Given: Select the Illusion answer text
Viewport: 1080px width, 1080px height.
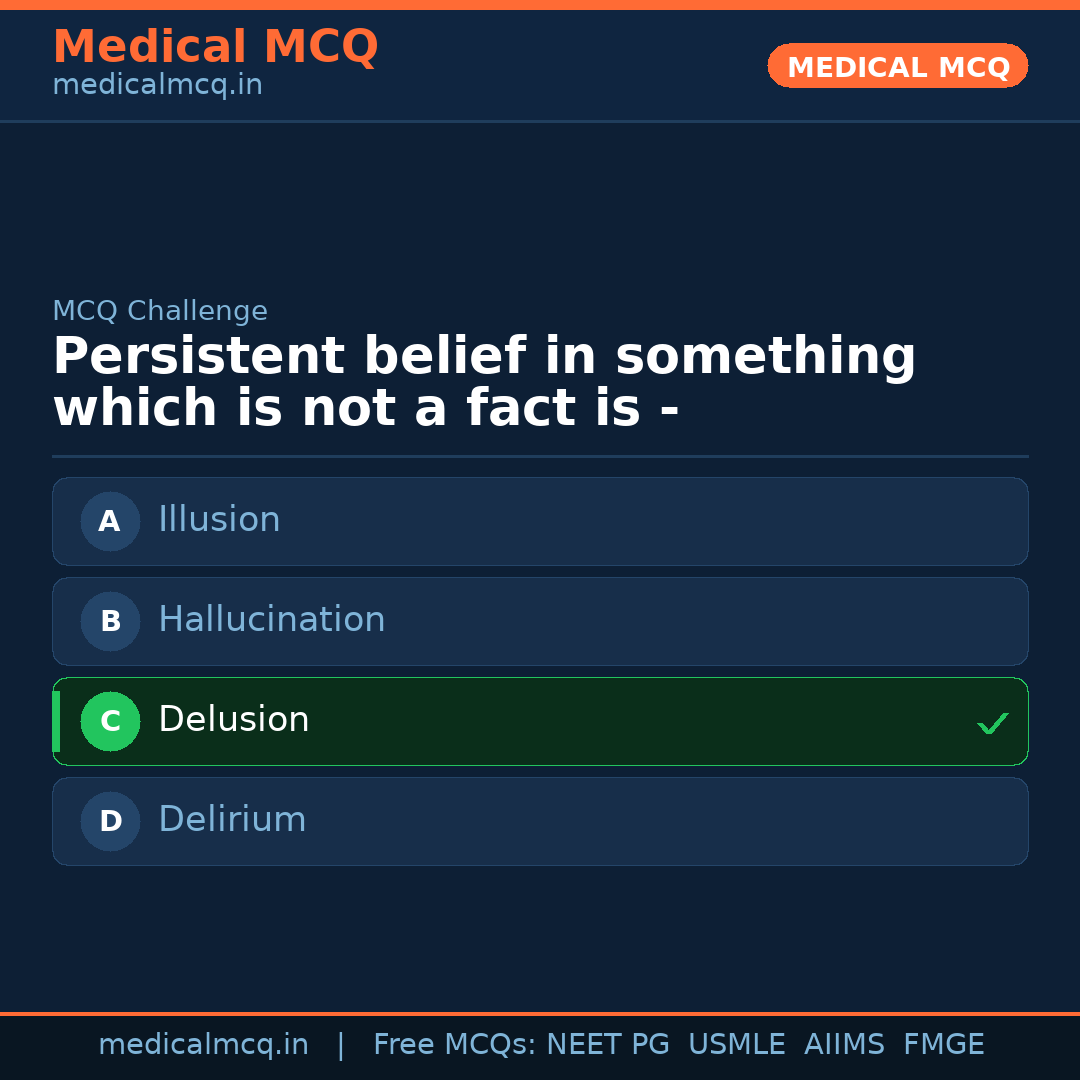Looking at the screenshot, I should click(x=219, y=520).
